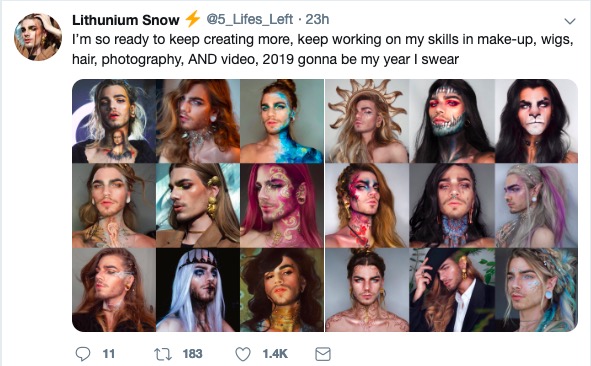Open the Lithunium Snow profile avatar
This screenshot has height=366, width=591.
pos(38,37)
